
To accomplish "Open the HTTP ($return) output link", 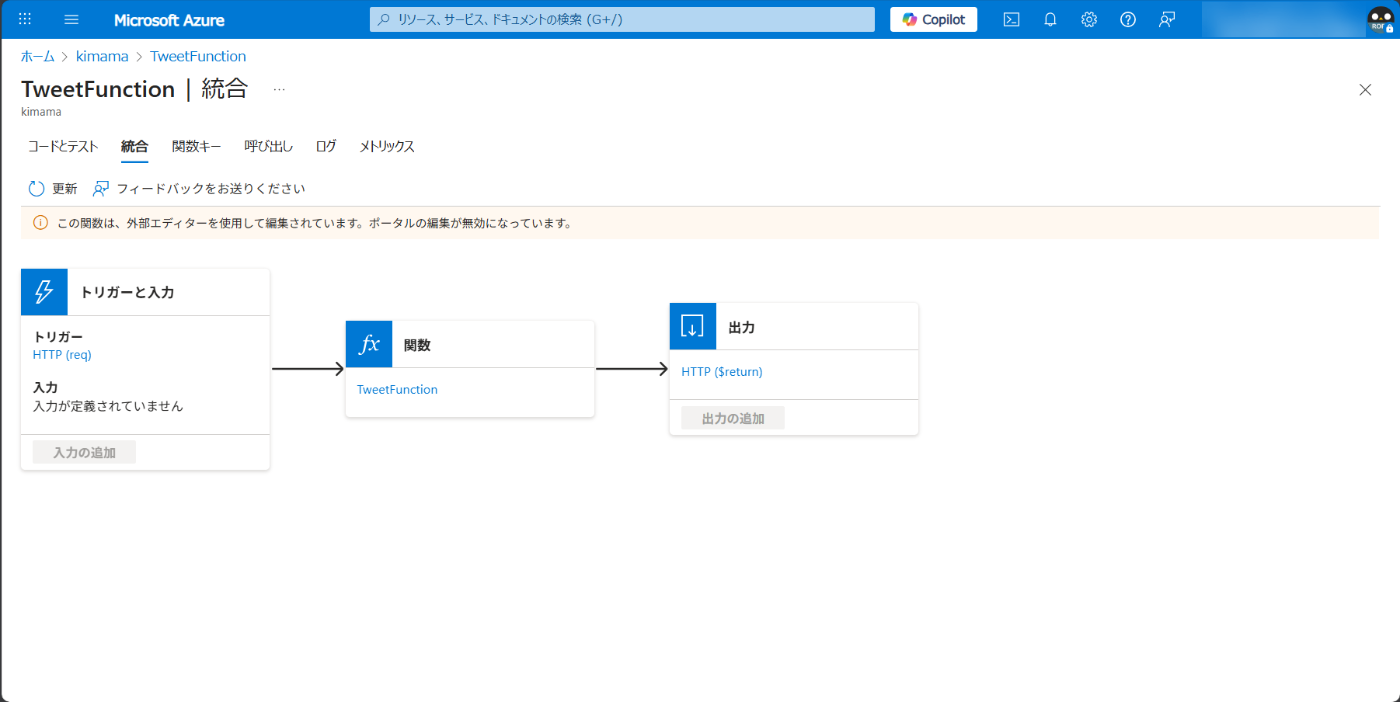I will [722, 372].
